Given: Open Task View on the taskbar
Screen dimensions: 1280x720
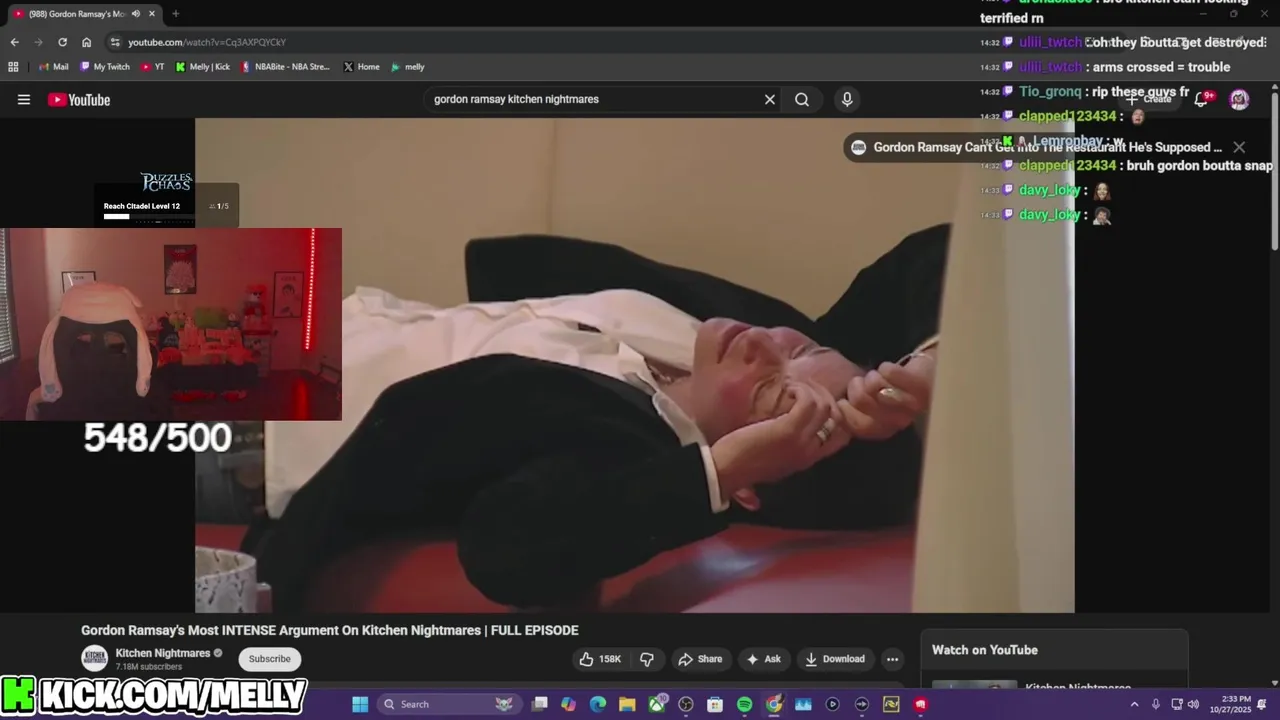Looking at the screenshot, I should coord(540,704).
